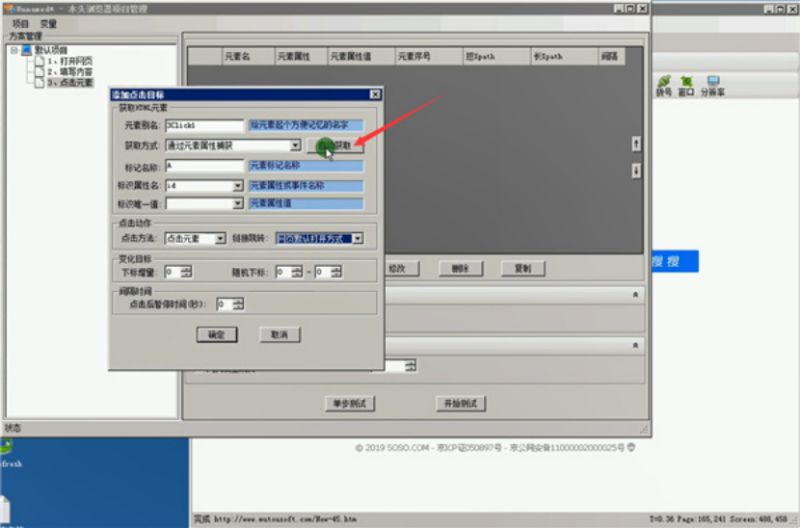Move row up with arrow button
800x528 pixels.
pos(636,144)
